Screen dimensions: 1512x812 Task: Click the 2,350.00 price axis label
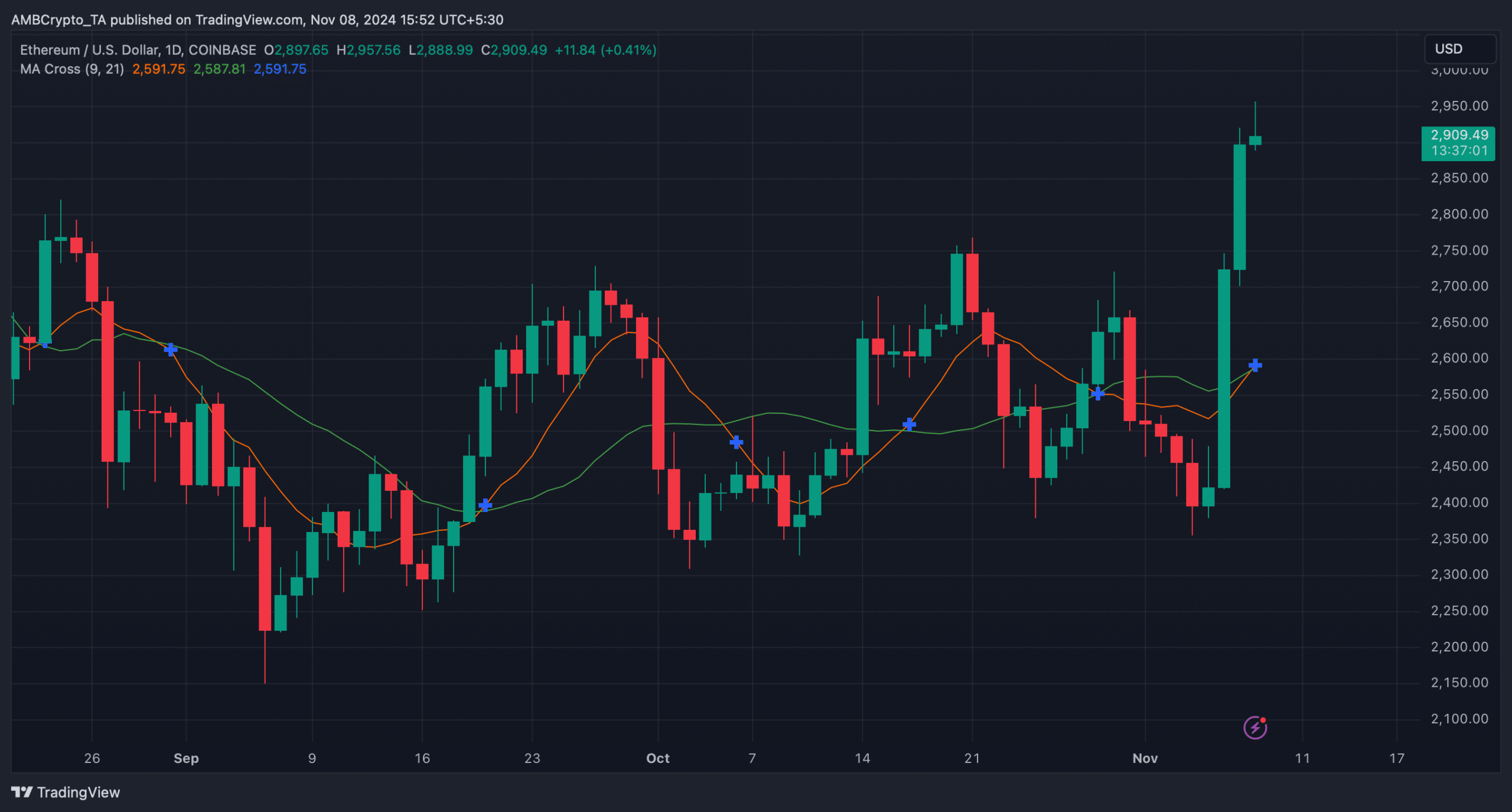click(1459, 539)
